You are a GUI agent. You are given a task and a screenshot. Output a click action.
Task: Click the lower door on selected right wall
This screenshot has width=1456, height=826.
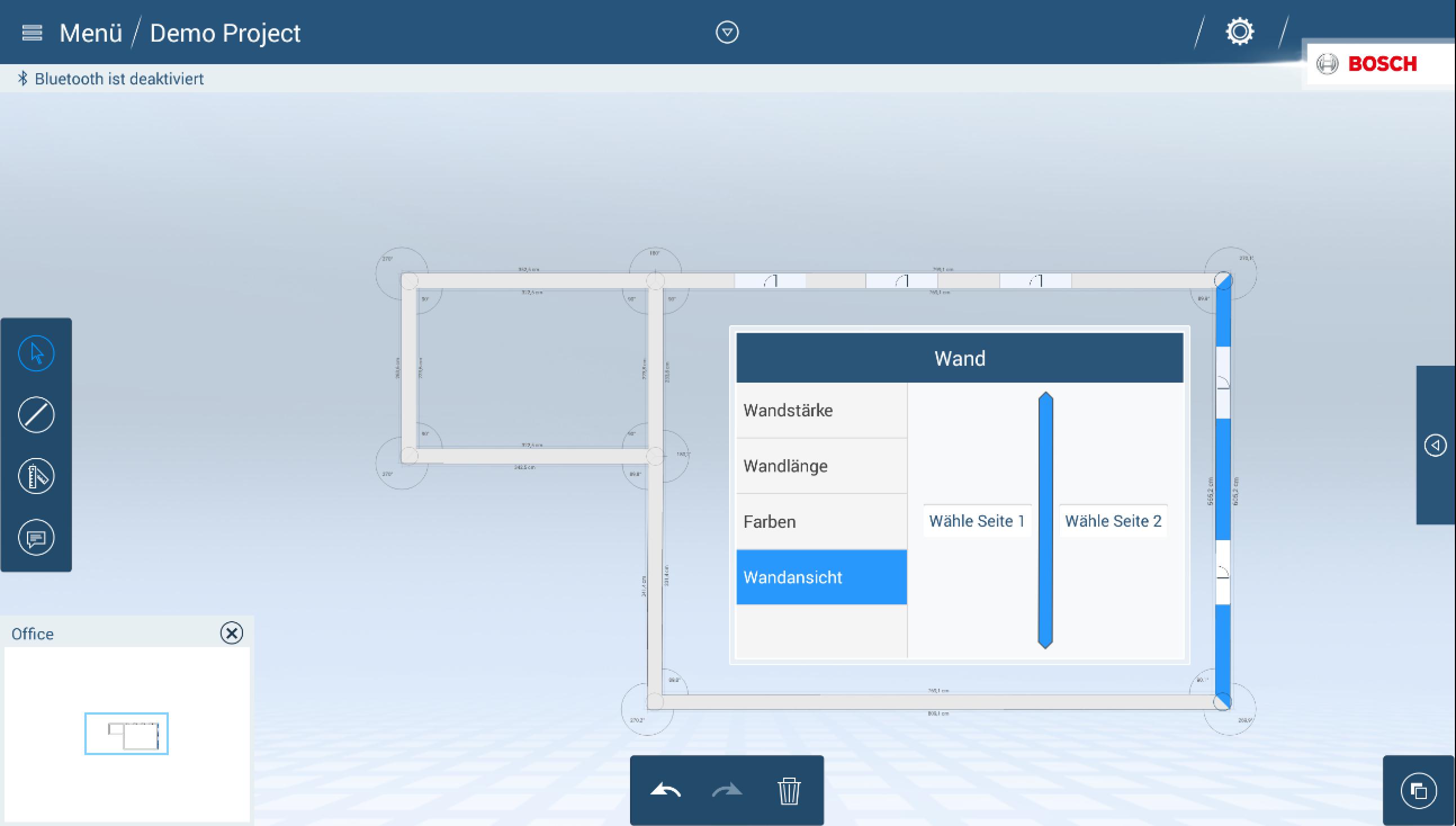pos(1223,572)
